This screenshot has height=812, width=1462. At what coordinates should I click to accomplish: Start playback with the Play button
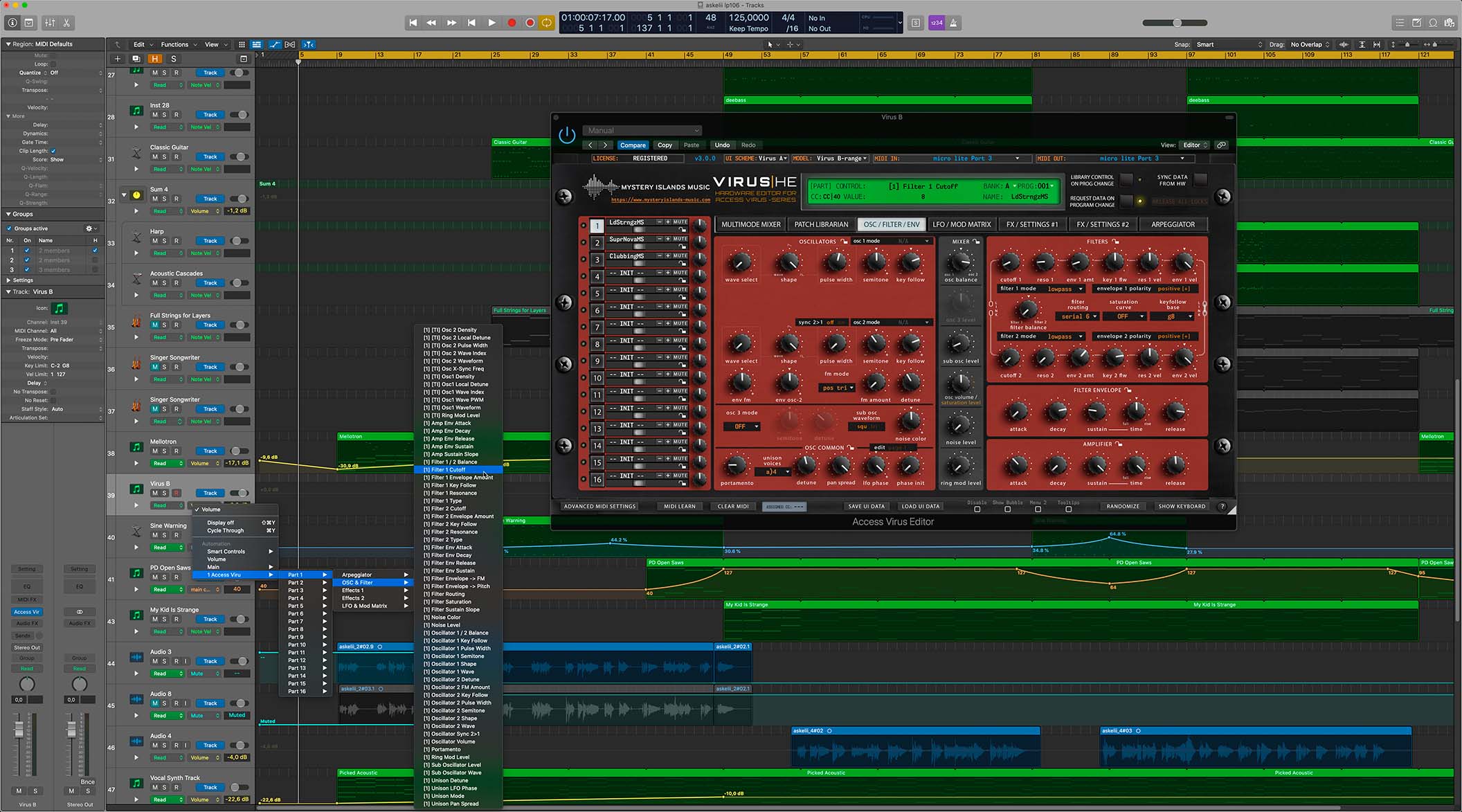[x=491, y=23]
